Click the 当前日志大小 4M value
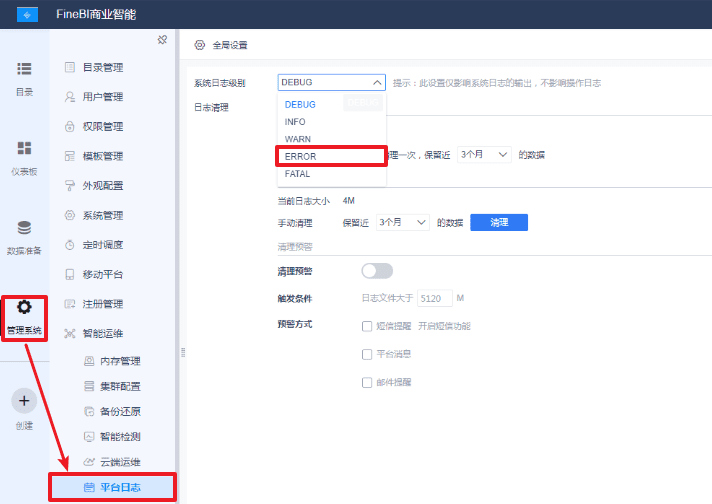Image resolution: width=712 pixels, height=504 pixels. point(348,201)
